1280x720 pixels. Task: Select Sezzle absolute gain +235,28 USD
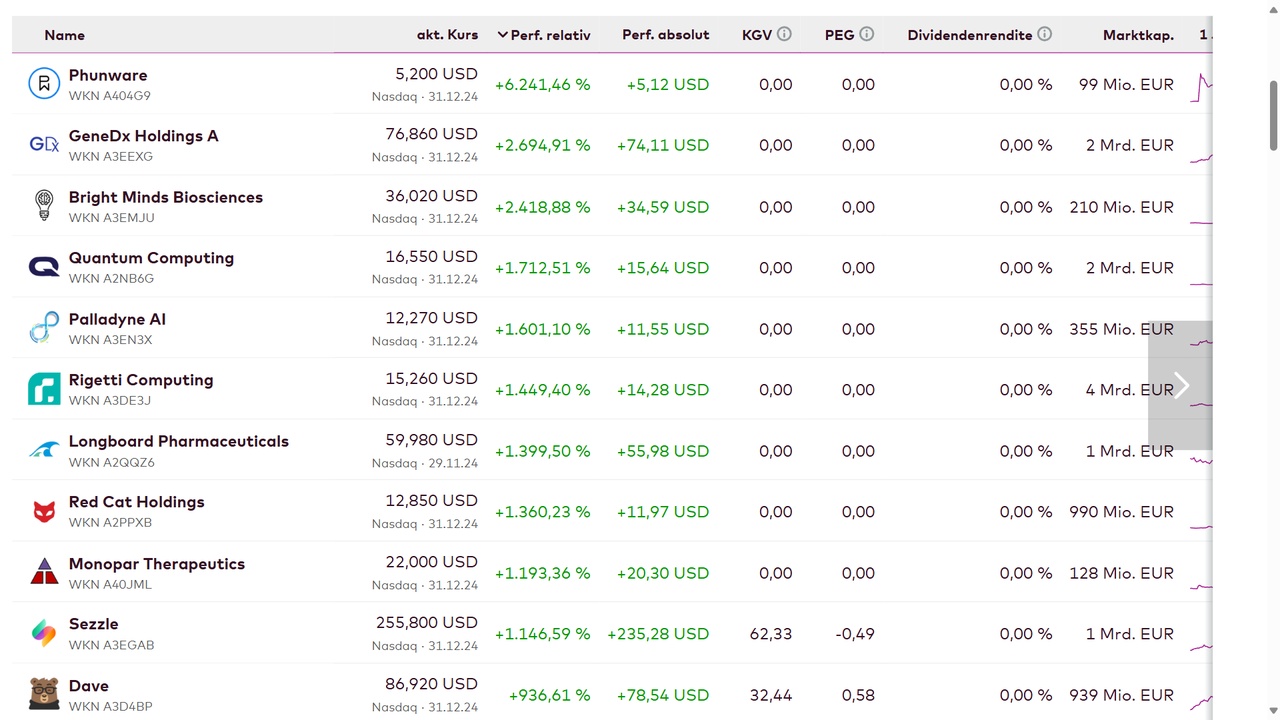point(658,634)
